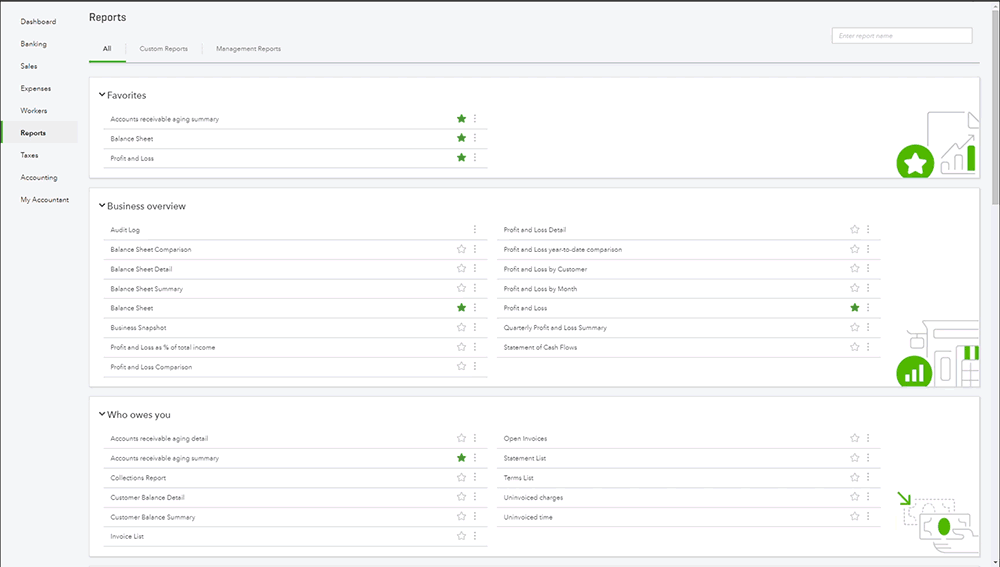The width and height of the screenshot is (1000, 567).
Task: Open more options for Statement of Cash Flows
Action: pos(868,347)
